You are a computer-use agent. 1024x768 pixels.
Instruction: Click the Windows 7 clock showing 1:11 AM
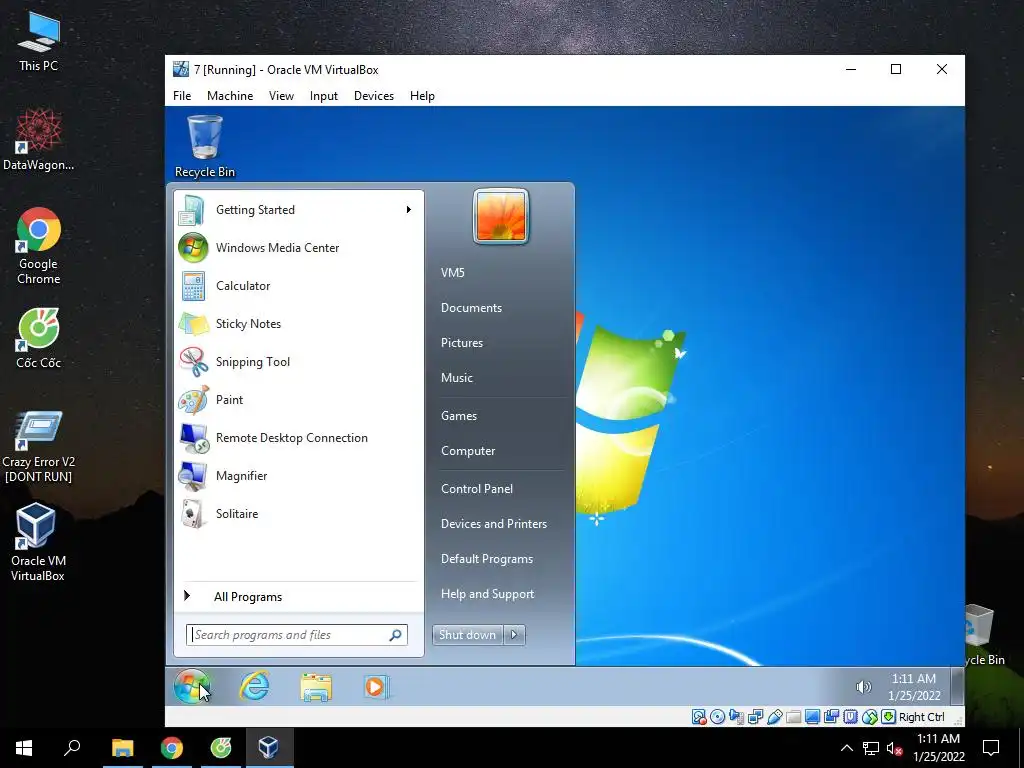pyautogui.click(x=914, y=687)
